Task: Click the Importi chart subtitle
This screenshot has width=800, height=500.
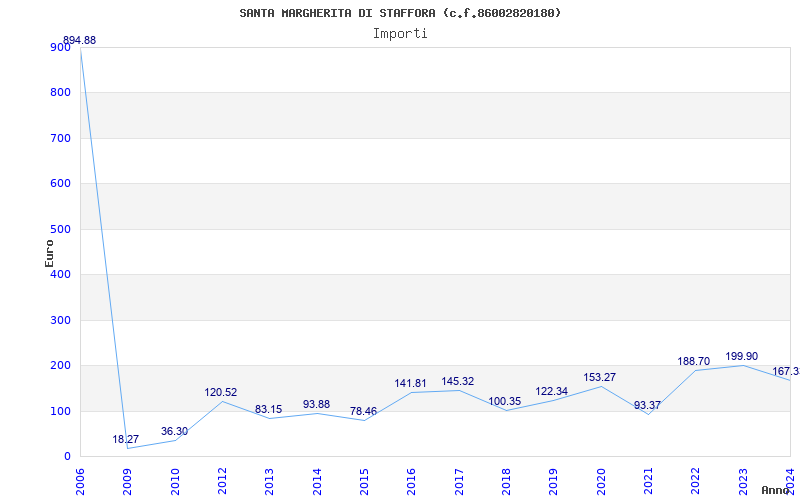Action: coord(400,33)
